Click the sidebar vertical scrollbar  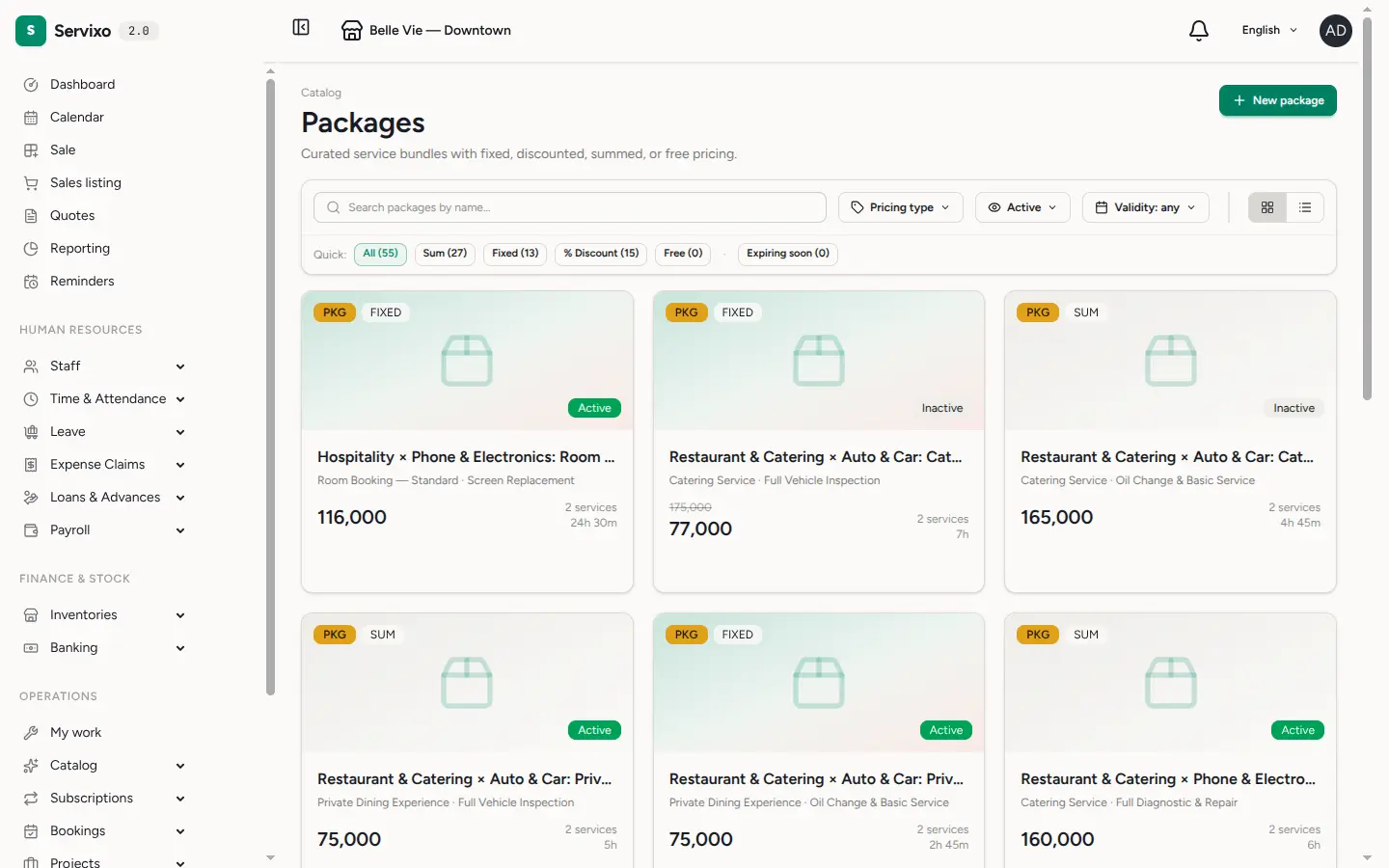point(270,386)
